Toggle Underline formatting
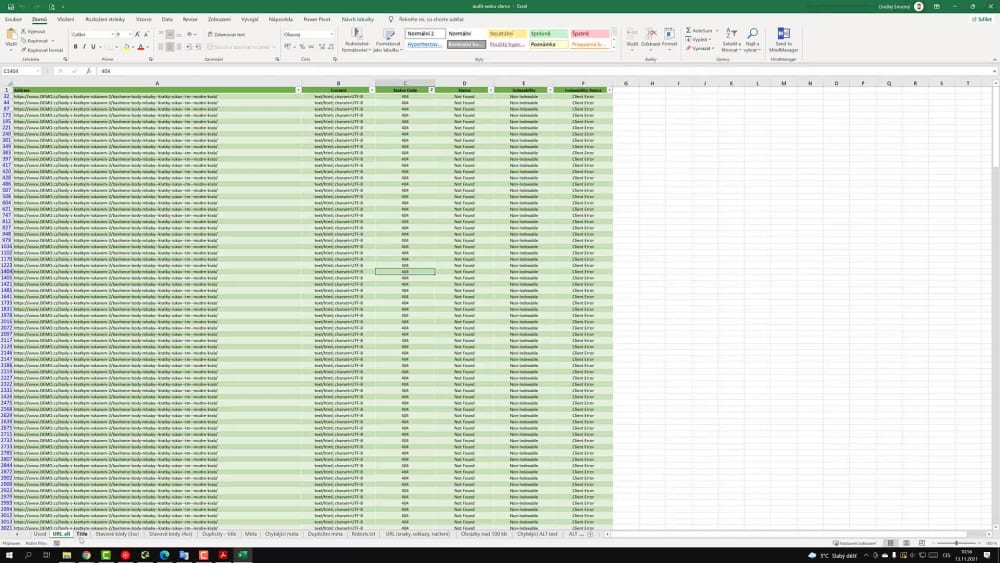Image resolution: width=1000 pixels, height=563 pixels. pyautogui.click(x=93, y=47)
